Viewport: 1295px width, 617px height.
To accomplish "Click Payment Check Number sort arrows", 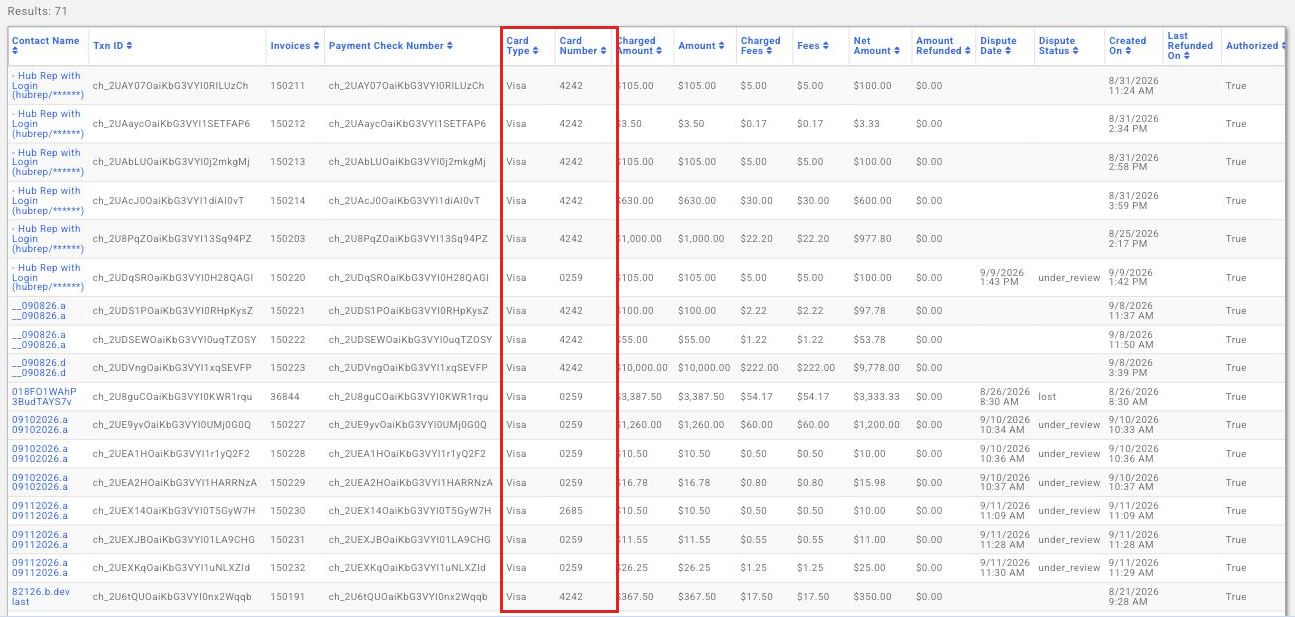I will (x=450, y=46).
